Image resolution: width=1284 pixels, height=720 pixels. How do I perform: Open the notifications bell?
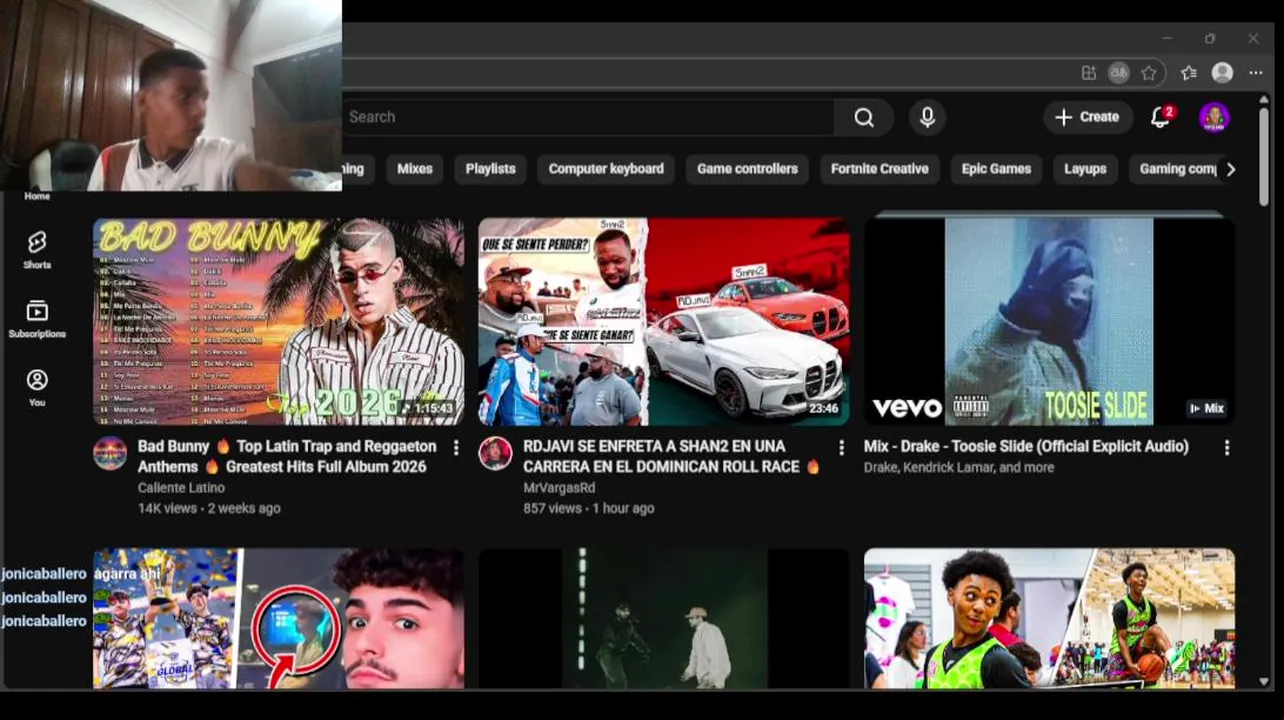click(x=1160, y=117)
